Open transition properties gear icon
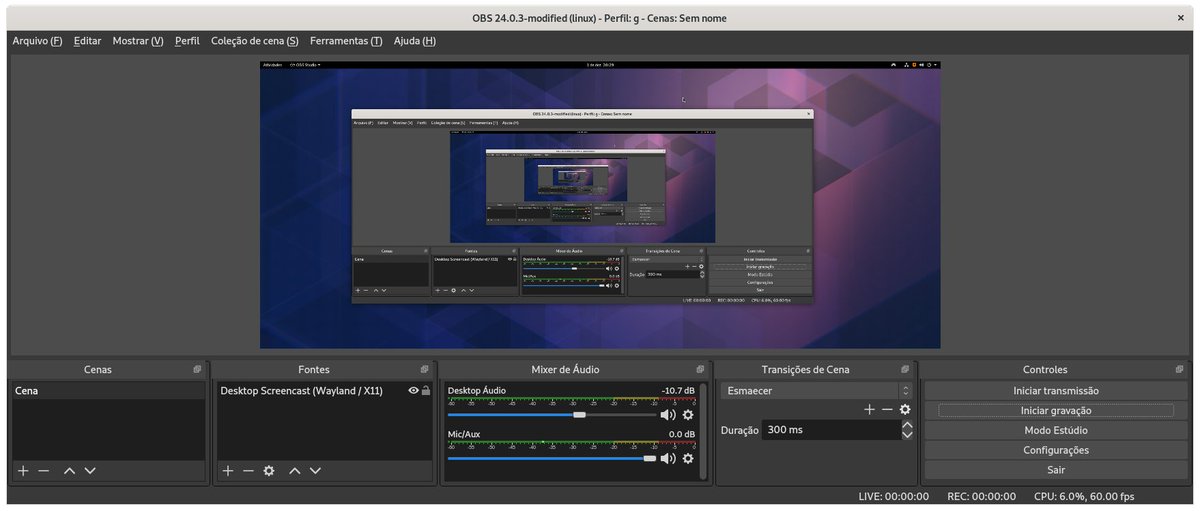This screenshot has height=511, width=1200. 905,409
